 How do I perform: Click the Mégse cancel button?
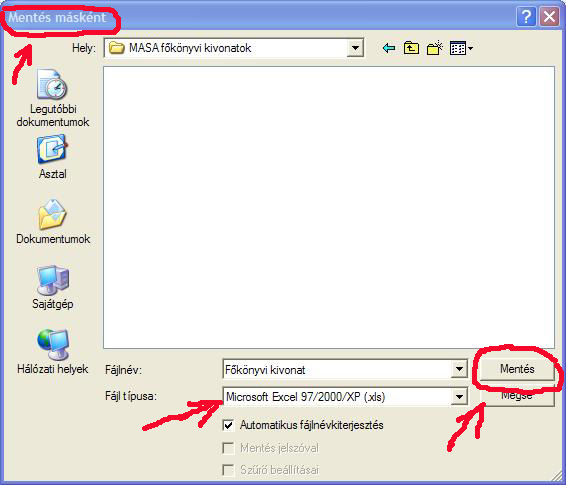click(517, 396)
